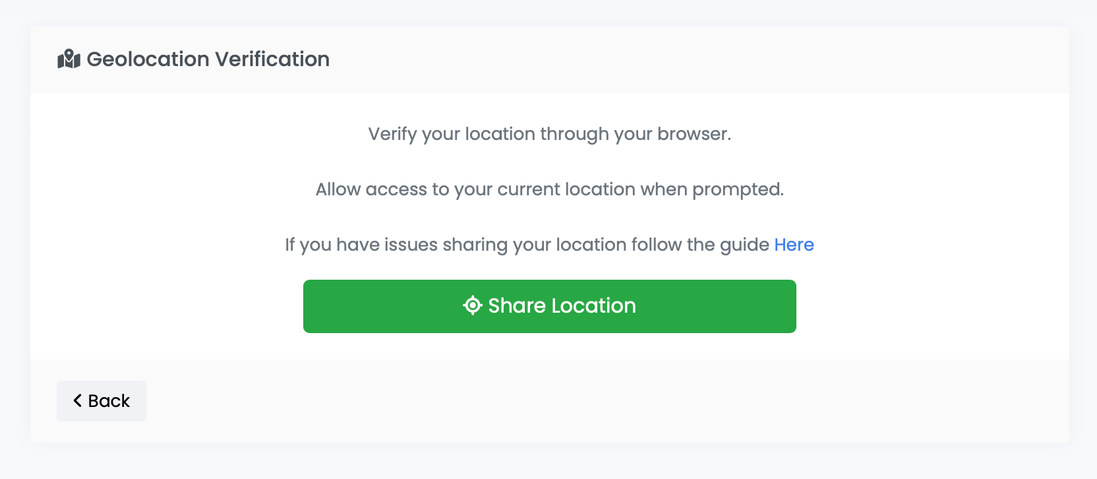The width and height of the screenshot is (1097, 479).
Task: Click the crosshair icon on Share Location
Action: pyautogui.click(x=473, y=306)
